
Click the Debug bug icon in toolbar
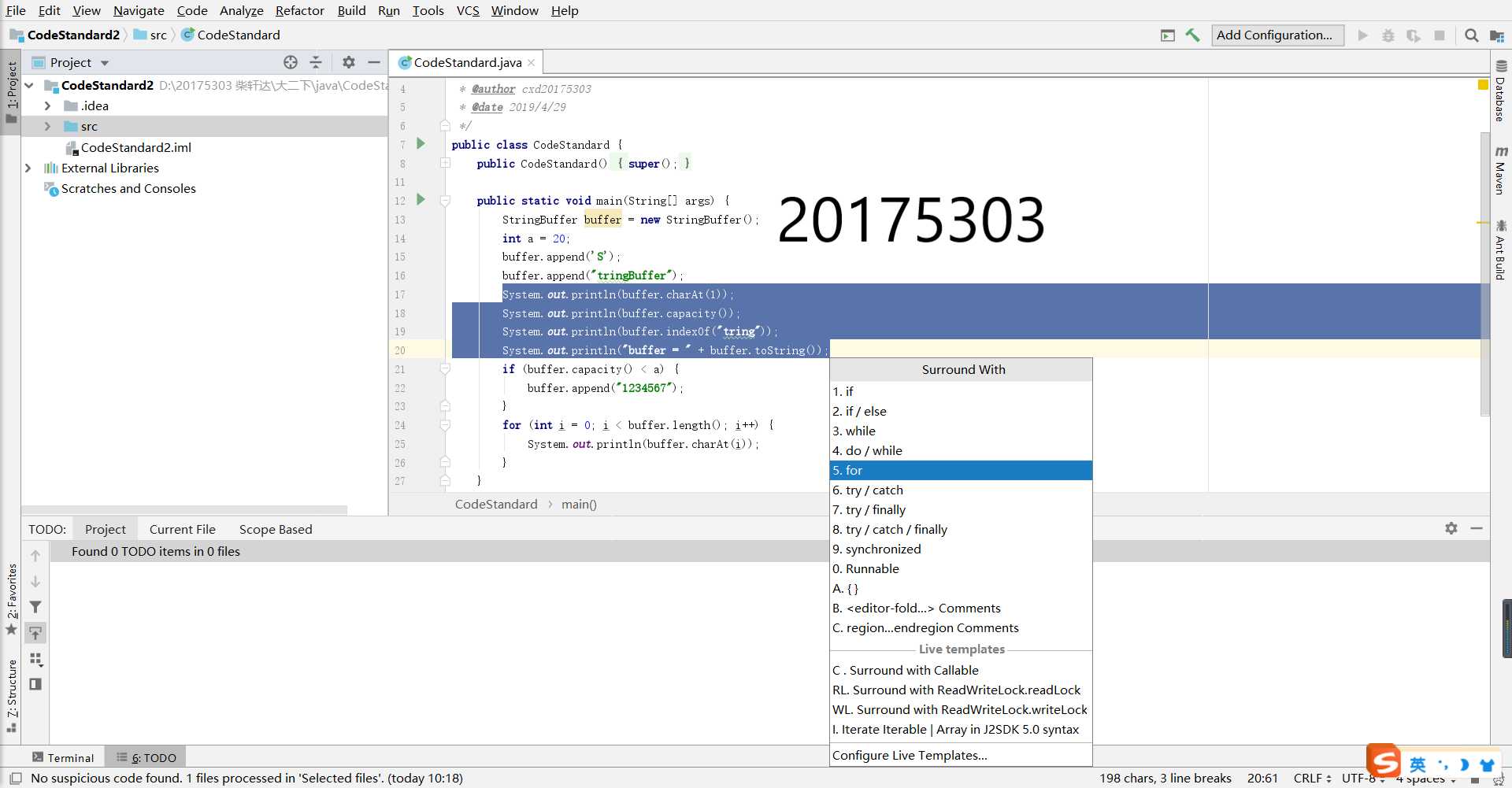tap(1388, 35)
